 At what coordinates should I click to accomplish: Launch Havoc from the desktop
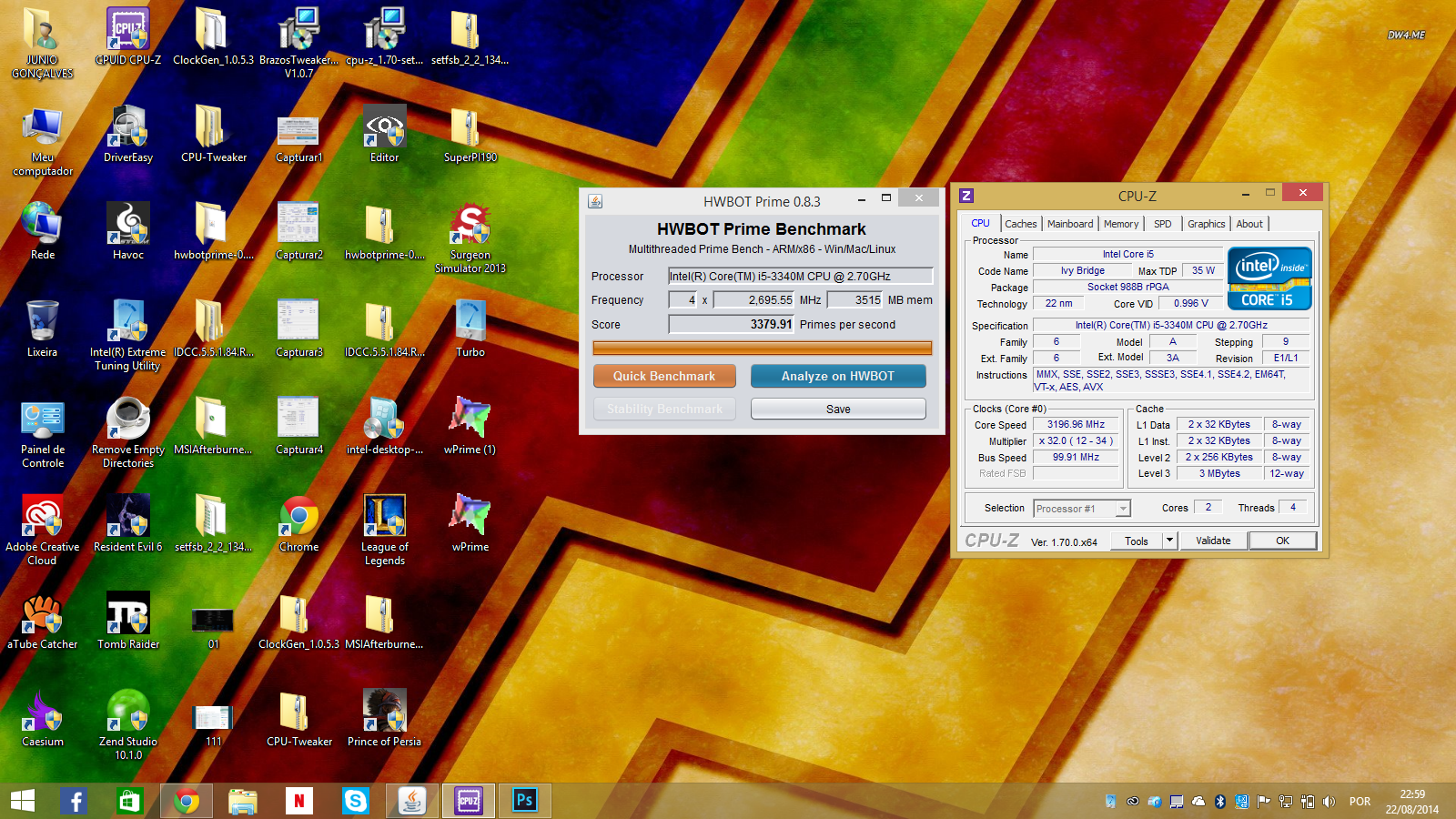[x=128, y=231]
